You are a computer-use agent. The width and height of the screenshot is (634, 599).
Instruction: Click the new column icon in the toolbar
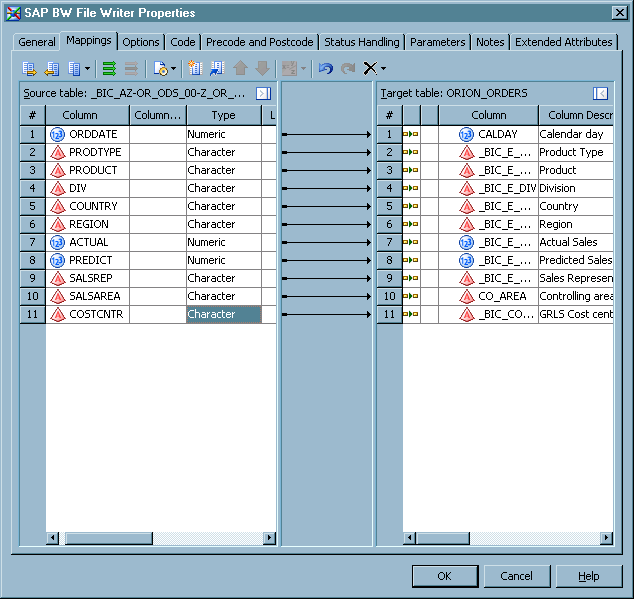(x=195, y=69)
